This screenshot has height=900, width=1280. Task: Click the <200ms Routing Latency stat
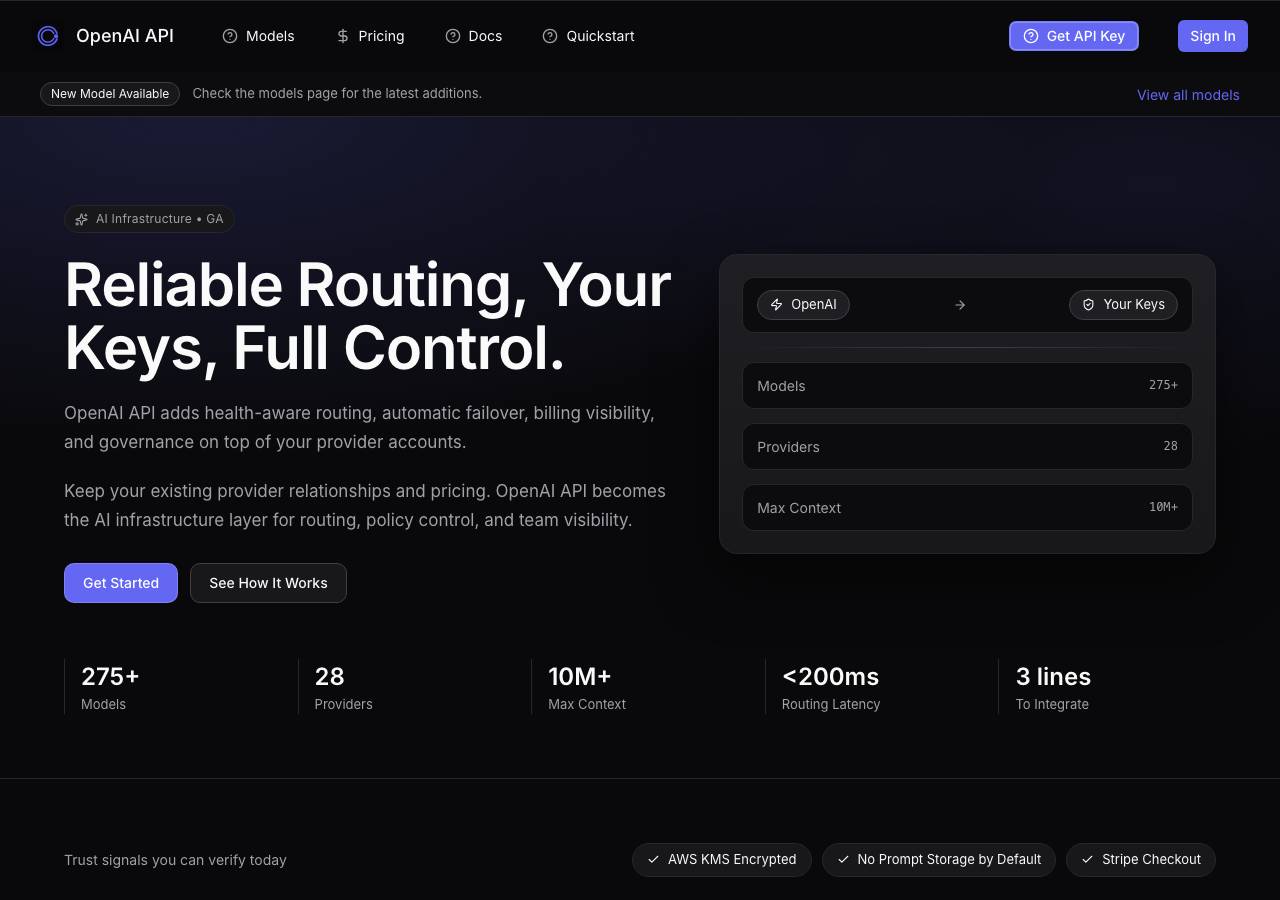873,687
